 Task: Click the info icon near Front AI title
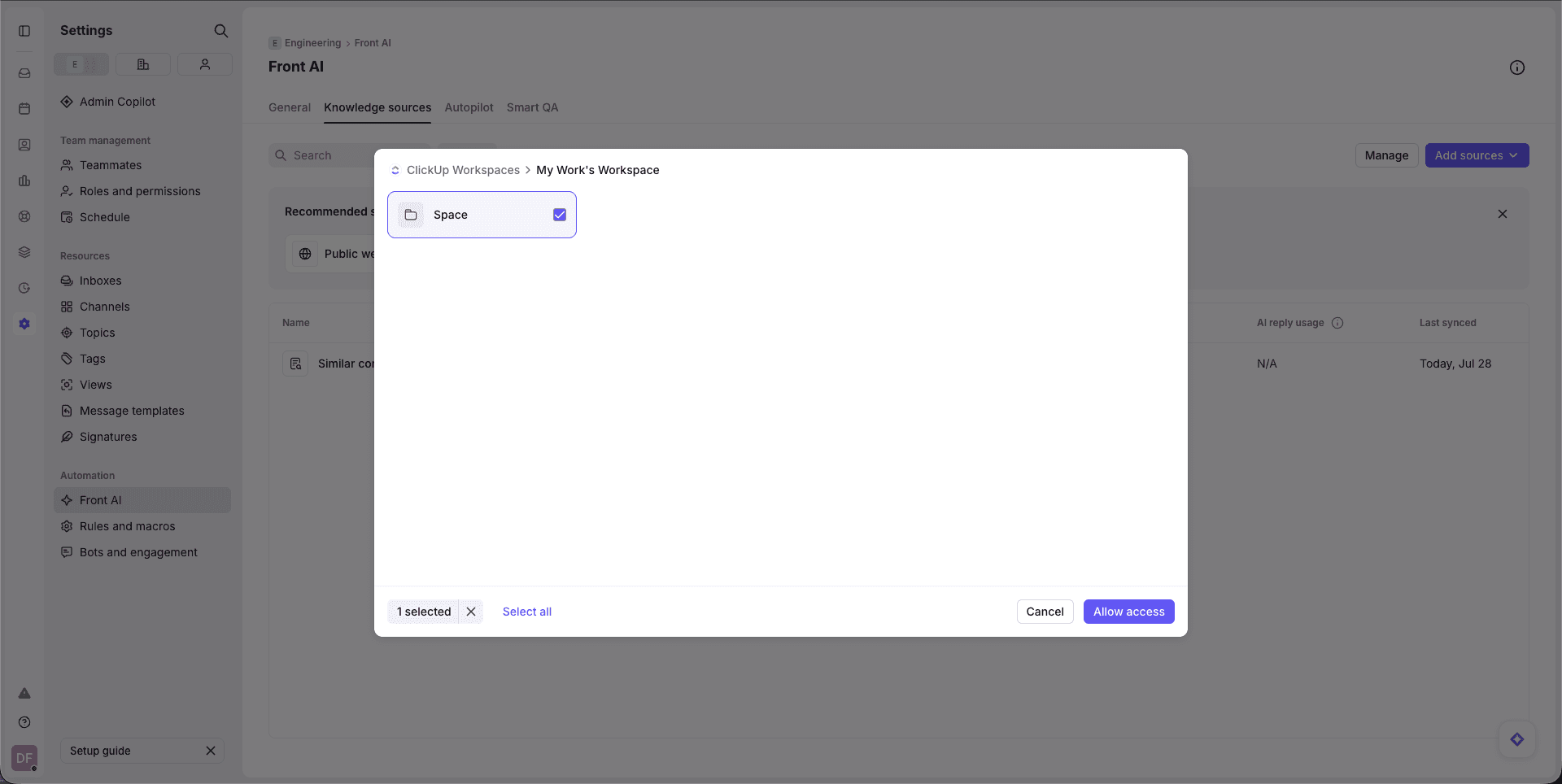(x=1517, y=68)
